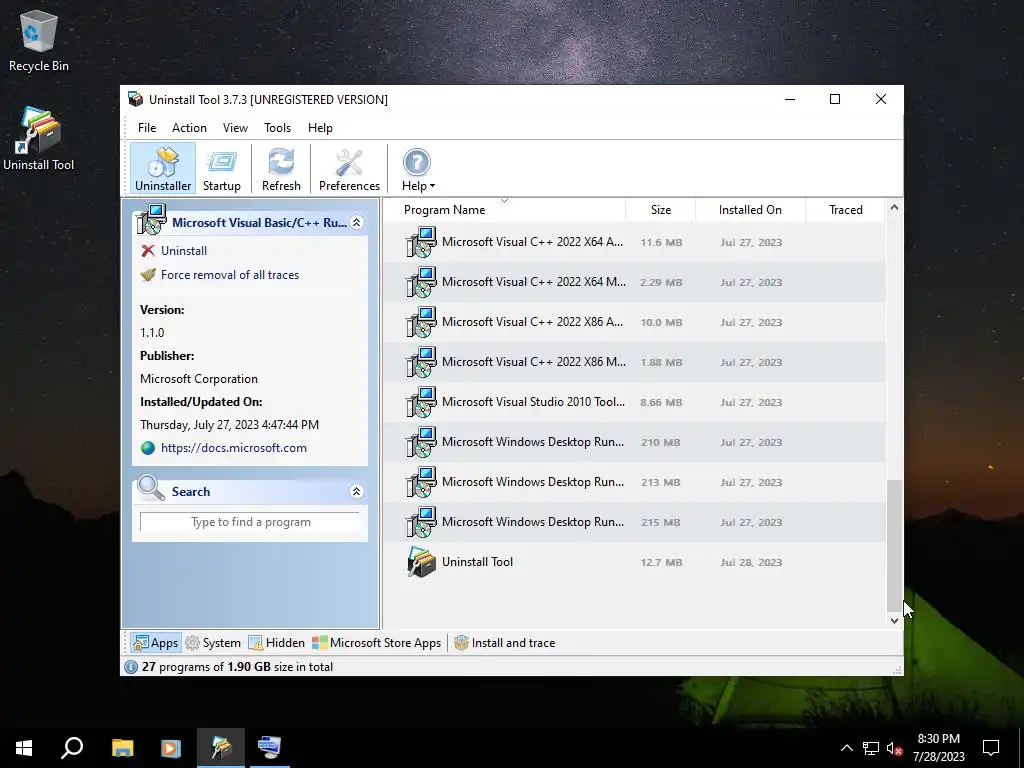The height and width of the screenshot is (768, 1024).
Task: Click Force removal of all traces
Action: tap(230, 275)
